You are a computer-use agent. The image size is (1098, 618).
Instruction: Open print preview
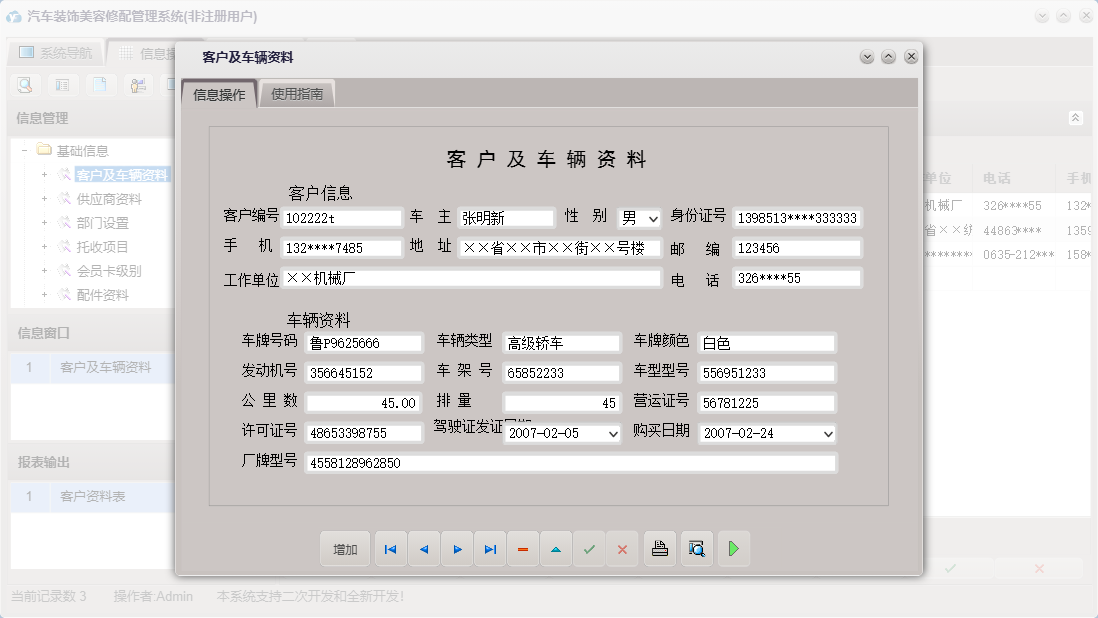point(696,548)
